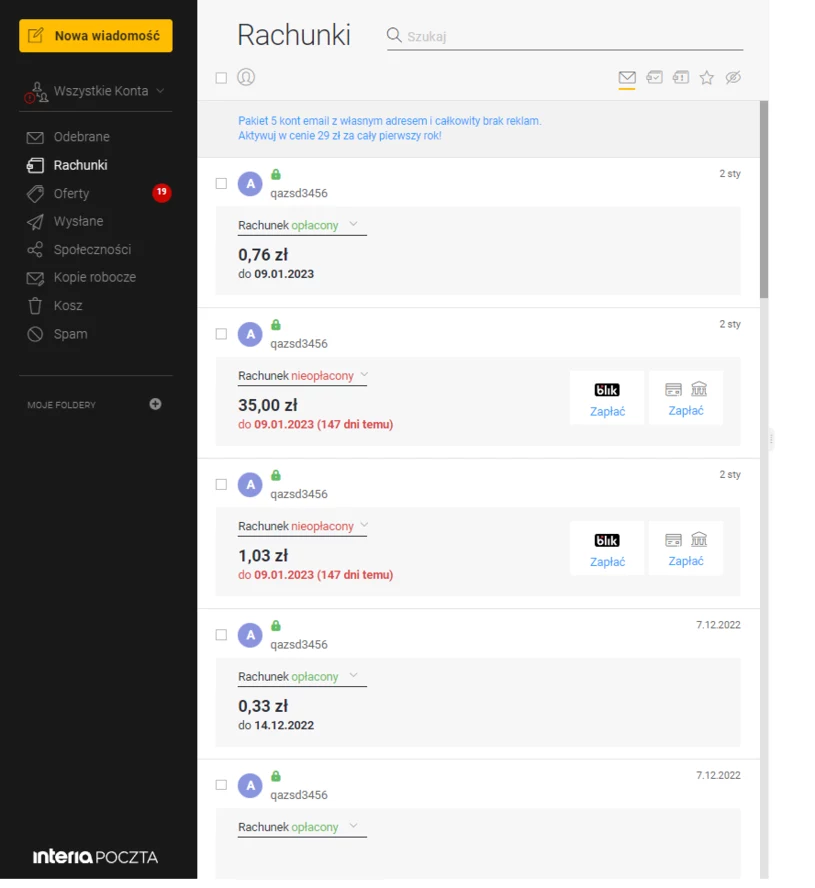Click sender avatar on 1,03 zł message
Image resolution: width=815 pixels, height=888 pixels.
[x=250, y=485]
